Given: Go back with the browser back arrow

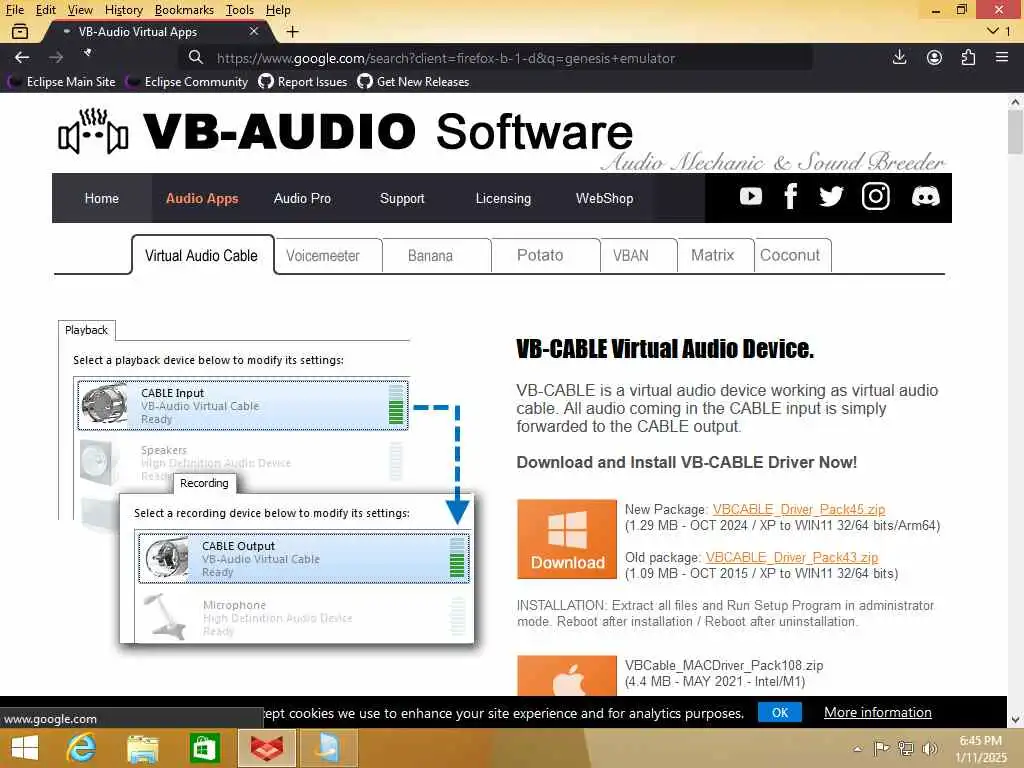Looking at the screenshot, I should pos(22,57).
